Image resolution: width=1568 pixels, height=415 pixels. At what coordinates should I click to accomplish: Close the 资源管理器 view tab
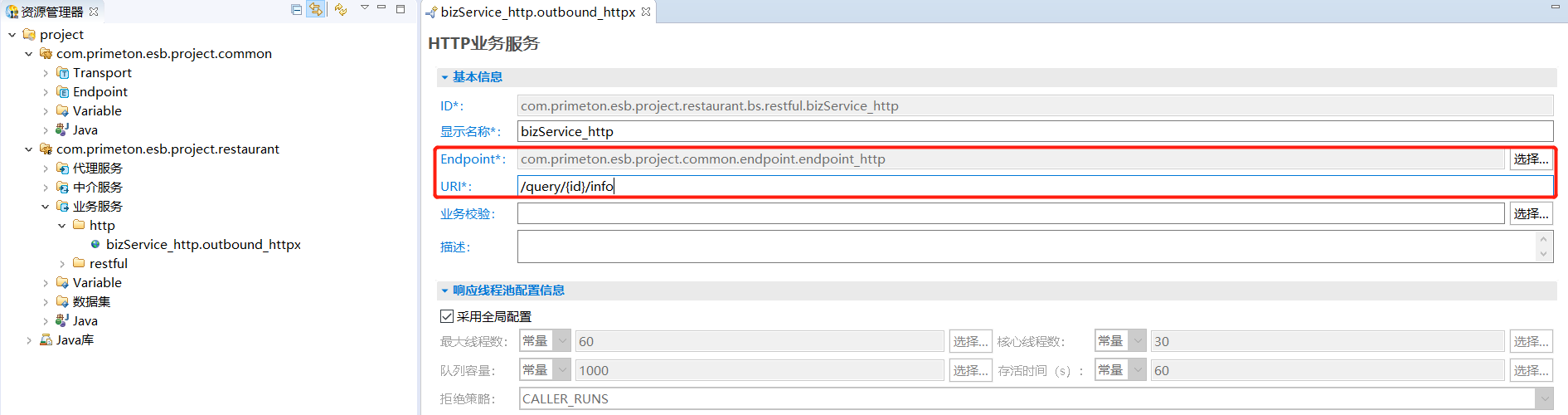[94, 12]
